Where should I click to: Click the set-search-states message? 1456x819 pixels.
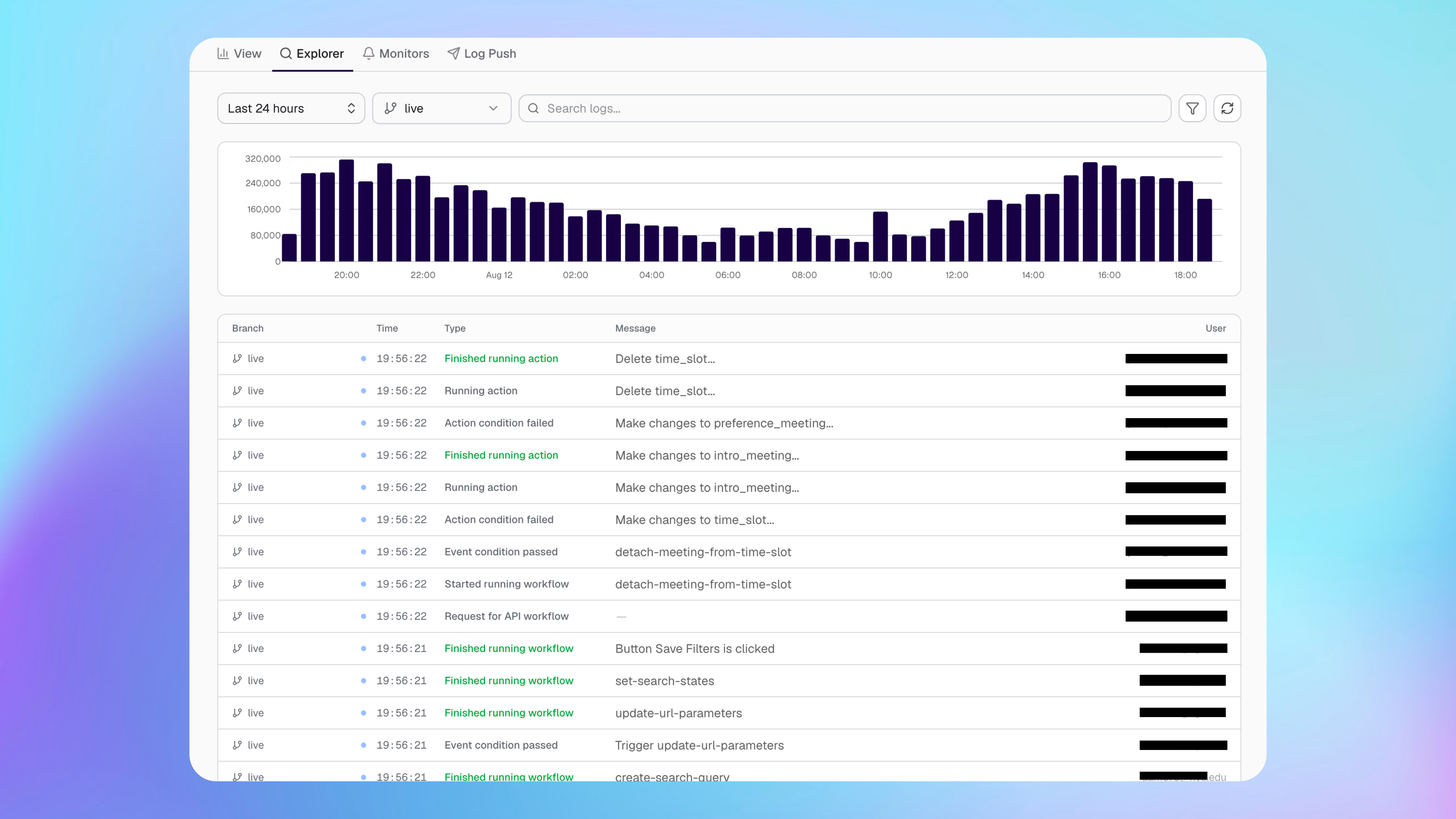665,681
